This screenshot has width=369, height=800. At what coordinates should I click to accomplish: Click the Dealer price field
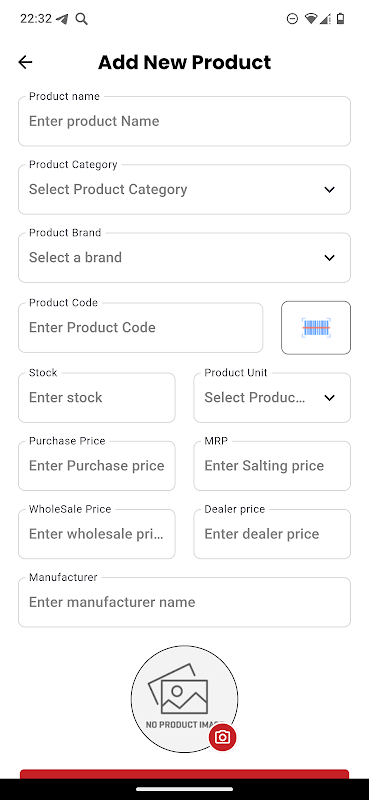tap(272, 534)
